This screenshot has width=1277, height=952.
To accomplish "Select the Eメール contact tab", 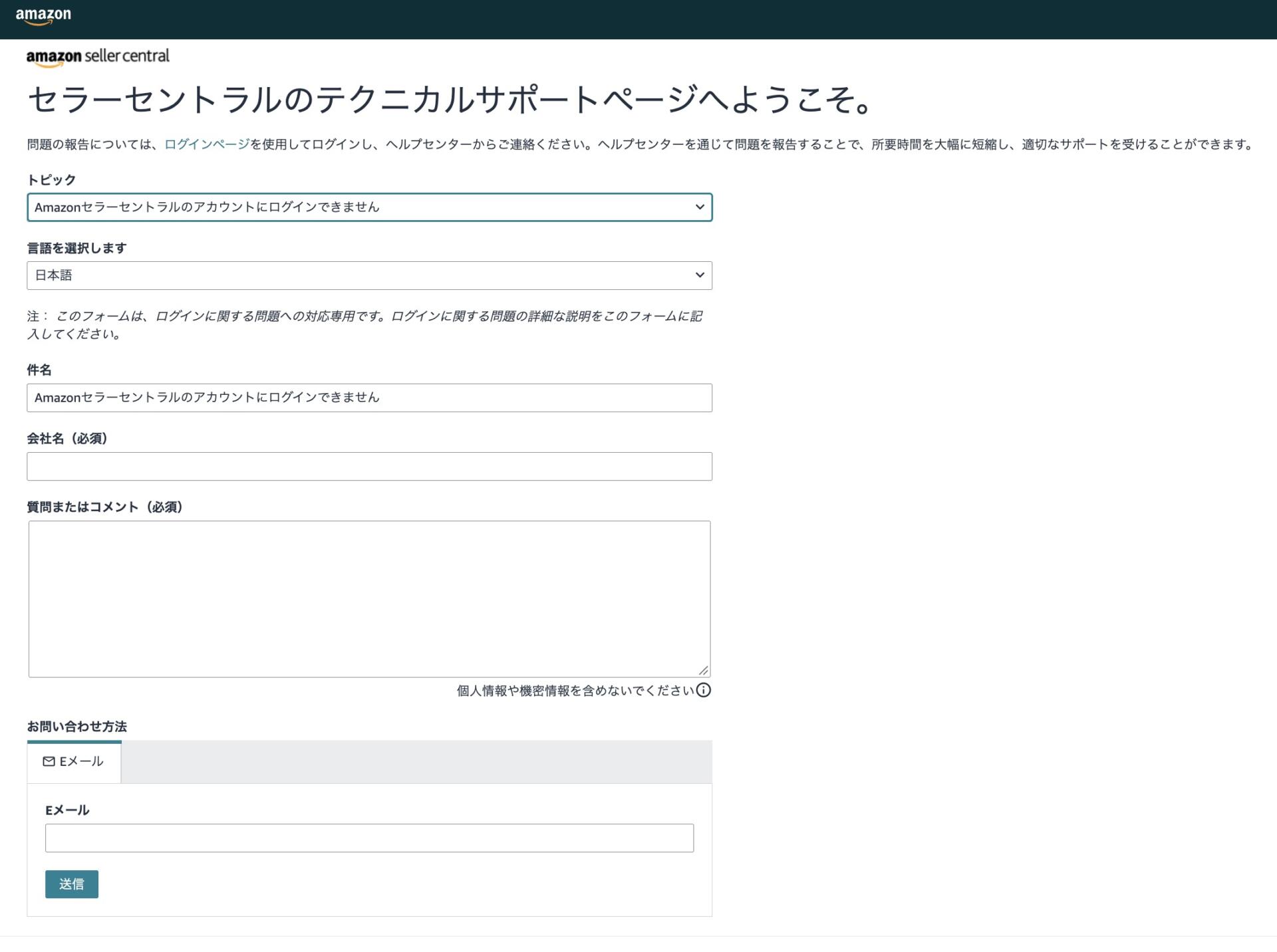I will click(74, 761).
